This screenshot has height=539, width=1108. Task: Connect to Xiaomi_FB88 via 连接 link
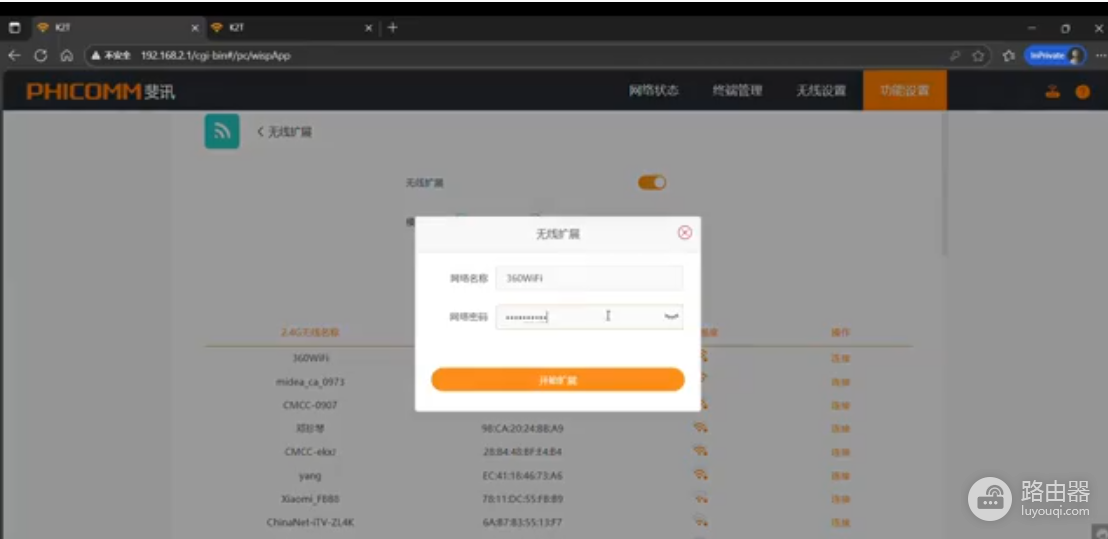point(840,499)
